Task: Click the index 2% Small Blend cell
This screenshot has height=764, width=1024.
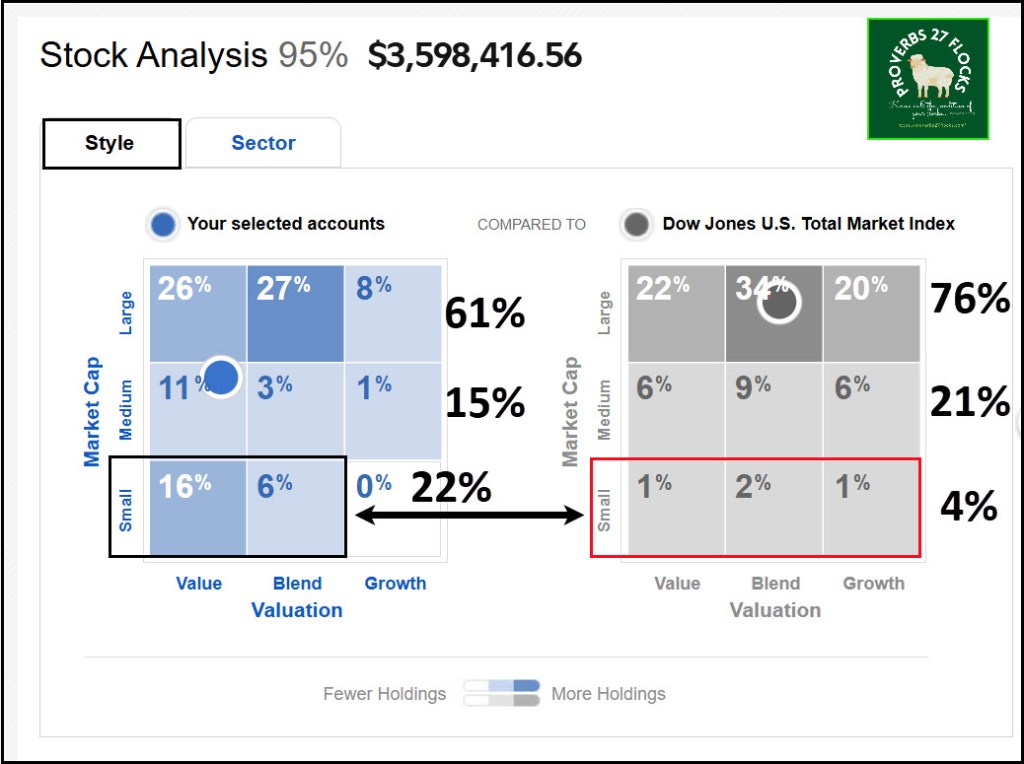Action: click(773, 508)
